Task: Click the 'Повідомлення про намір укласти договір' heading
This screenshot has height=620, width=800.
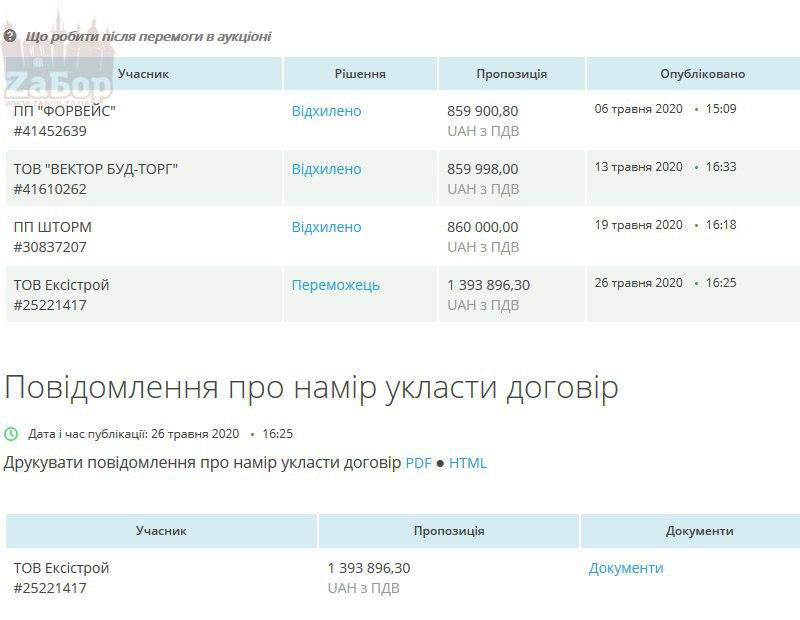Action: pos(311,387)
